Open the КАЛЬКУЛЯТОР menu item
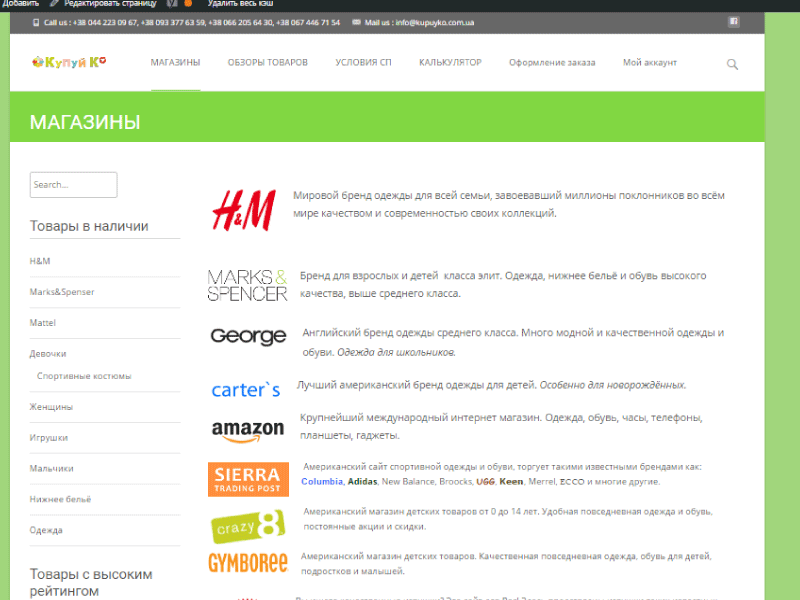 pyautogui.click(x=451, y=63)
